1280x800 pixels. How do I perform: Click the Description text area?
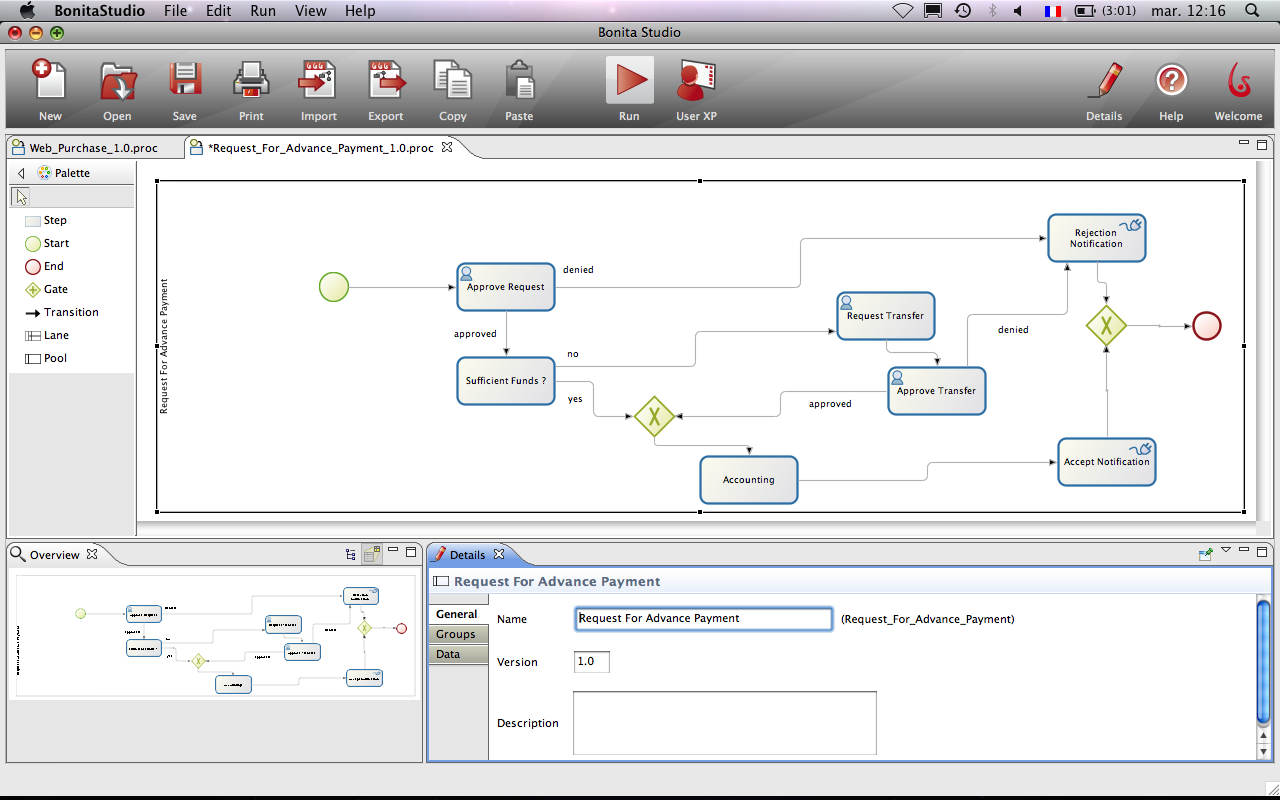click(x=725, y=723)
